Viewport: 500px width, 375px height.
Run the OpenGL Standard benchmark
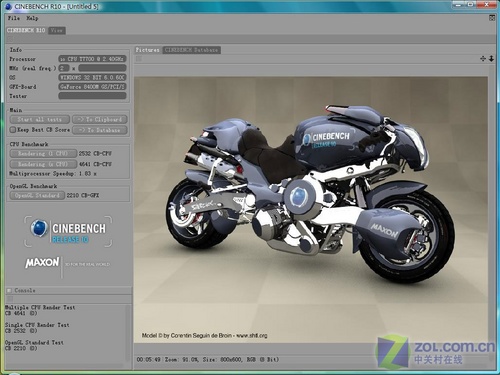[x=37, y=196]
